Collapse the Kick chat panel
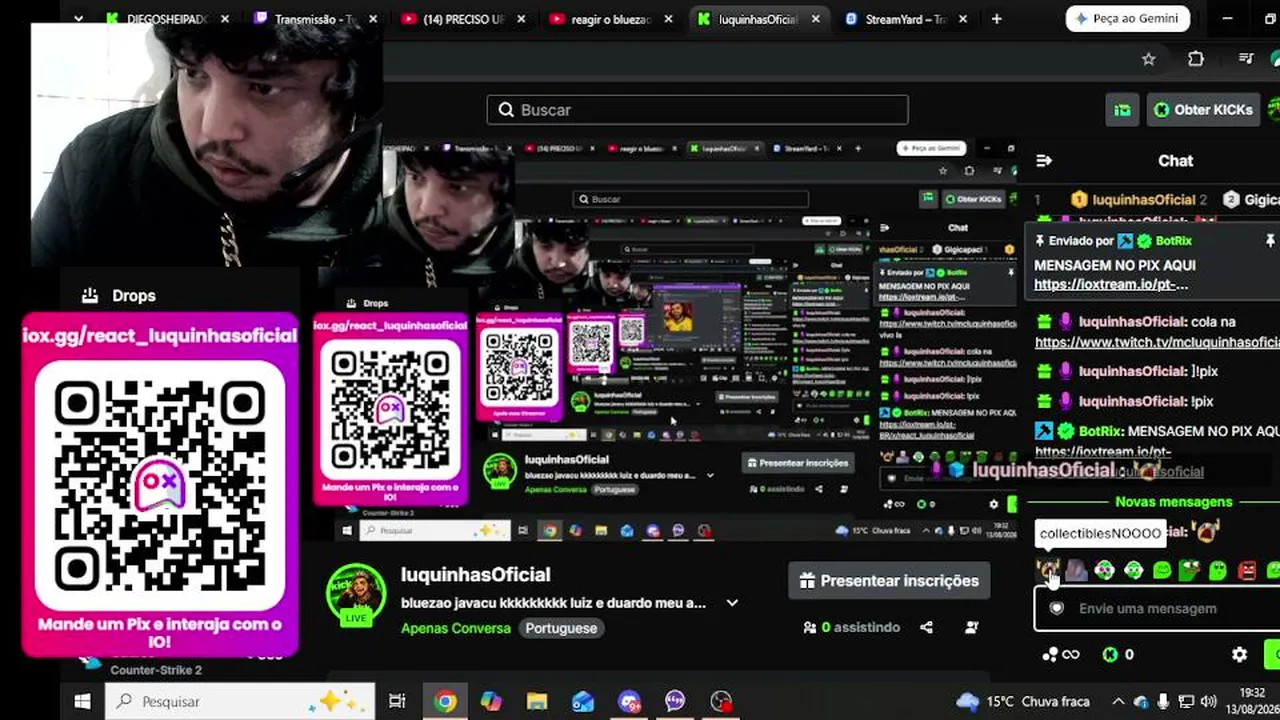The height and width of the screenshot is (720, 1280). (1044, 161)
